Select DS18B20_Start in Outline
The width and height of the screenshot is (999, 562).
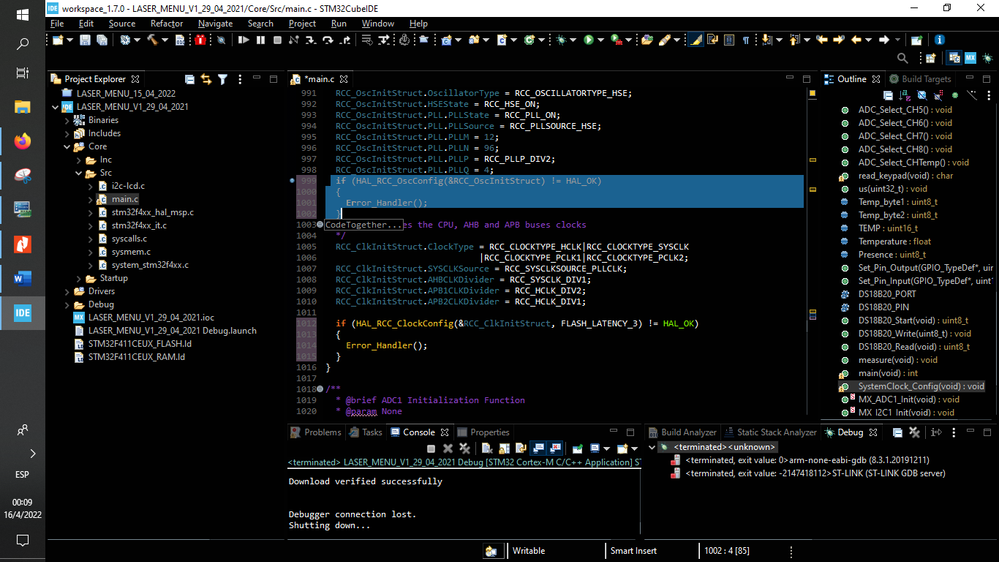pyautogui.click(x=905, y=321)
